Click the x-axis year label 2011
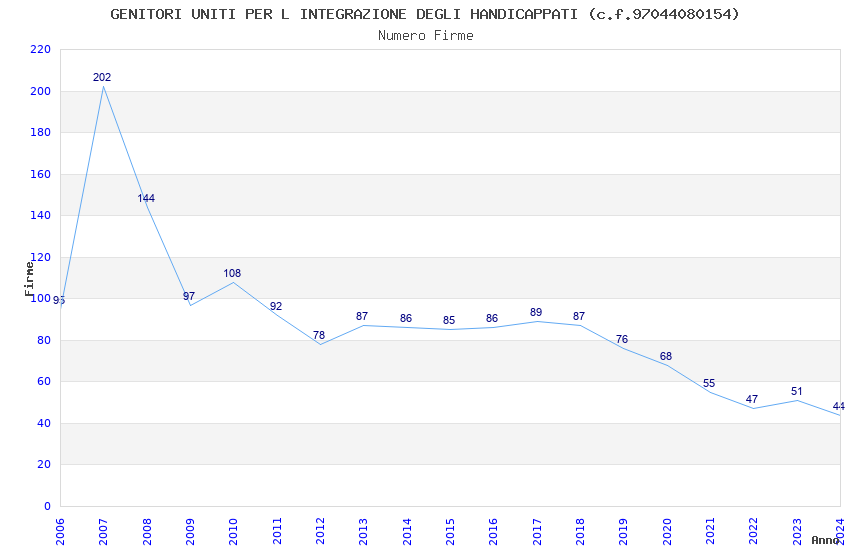The width and height of the screenshot is (850, 550). tap(277, 532)
